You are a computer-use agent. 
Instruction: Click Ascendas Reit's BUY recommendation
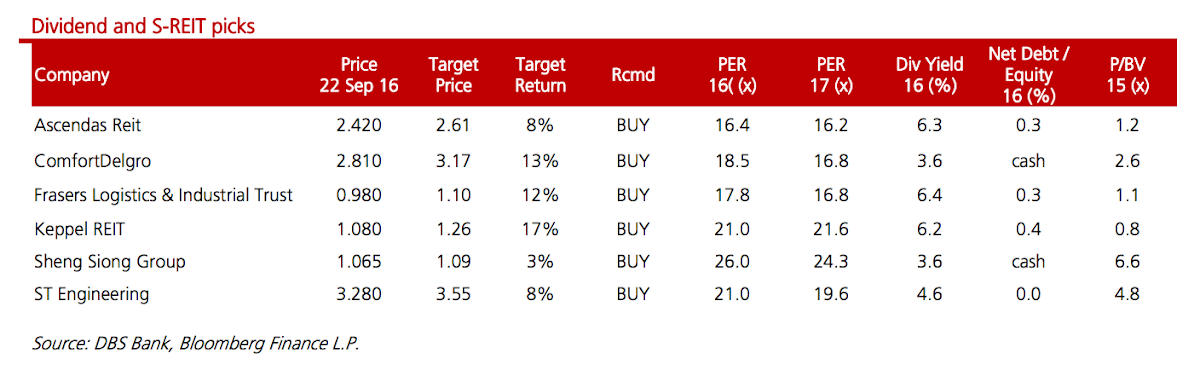click(632, 125)
